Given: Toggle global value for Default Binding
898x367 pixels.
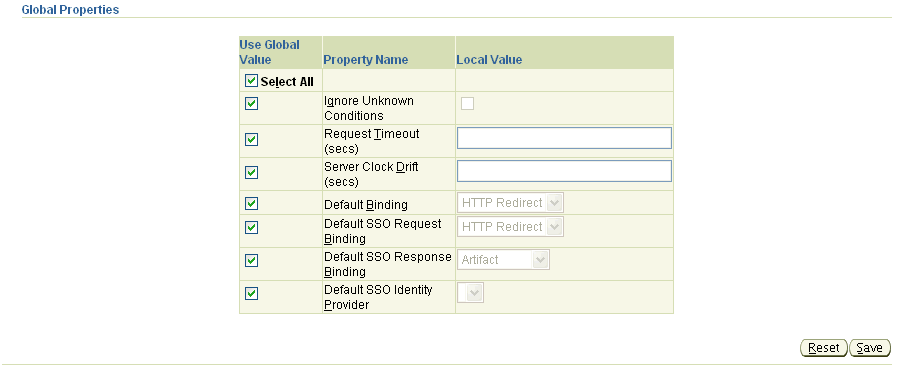Looking at the screenshot, I should point(251,204).
